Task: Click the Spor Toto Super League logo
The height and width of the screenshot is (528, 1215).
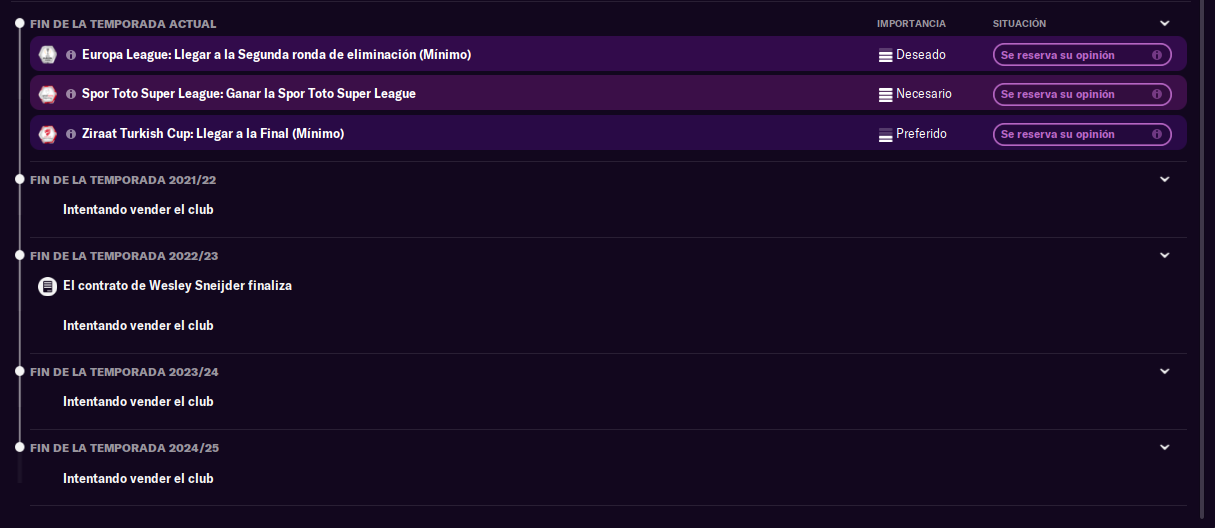Action: click(x=47, y=94)
